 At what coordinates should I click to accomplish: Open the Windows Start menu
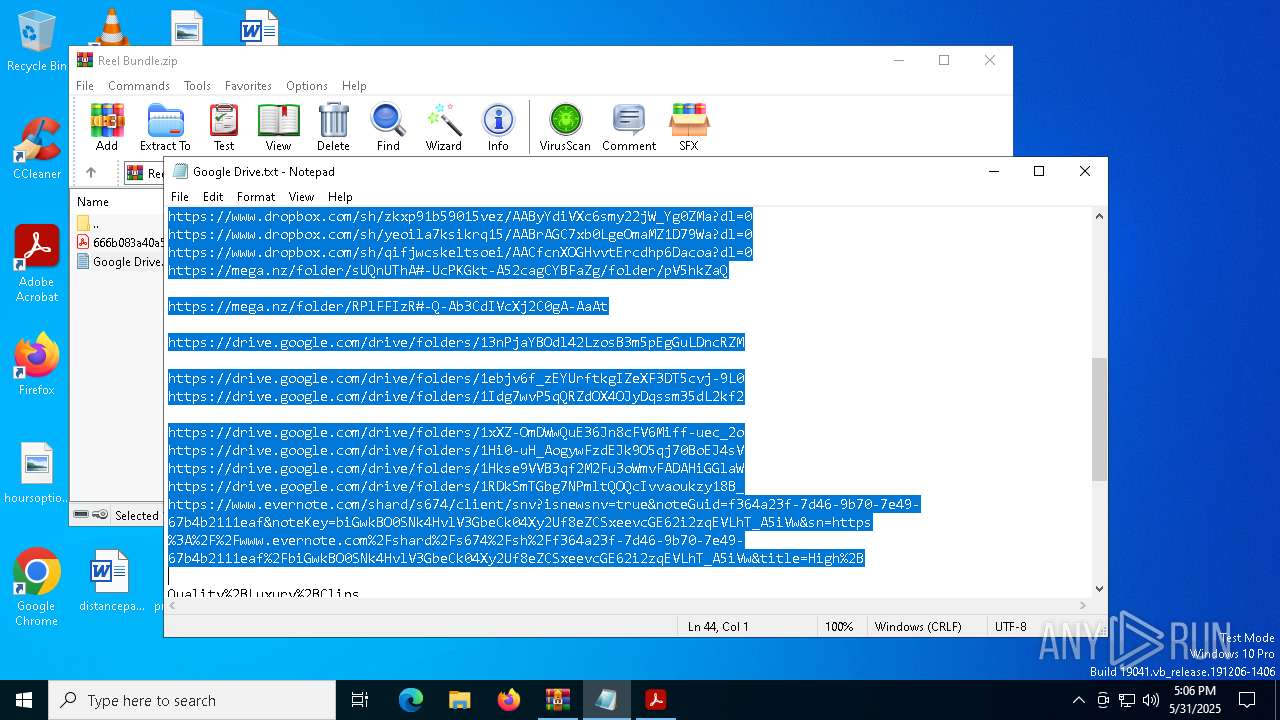click(24, 700)
